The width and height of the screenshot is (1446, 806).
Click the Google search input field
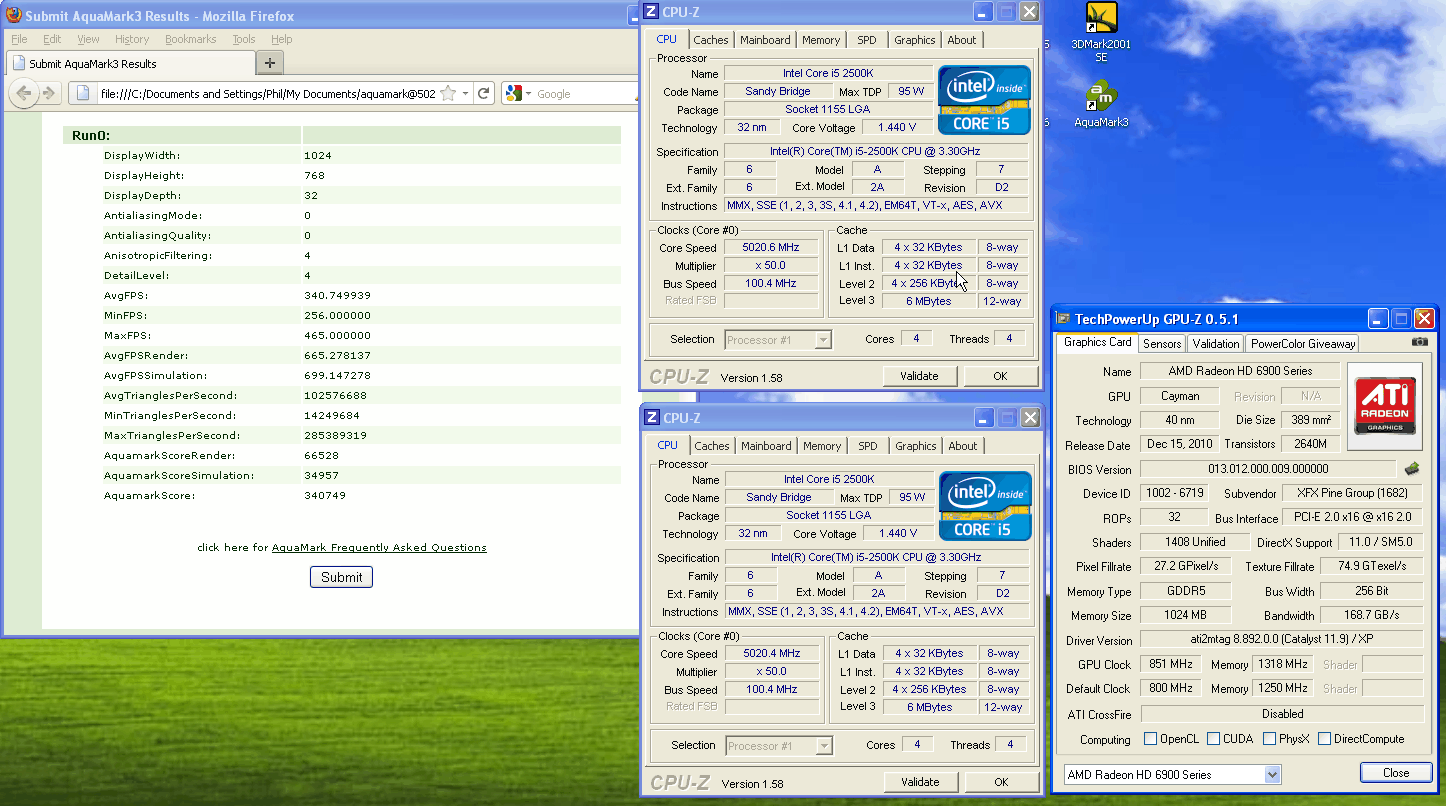click(x=585, y=93)
